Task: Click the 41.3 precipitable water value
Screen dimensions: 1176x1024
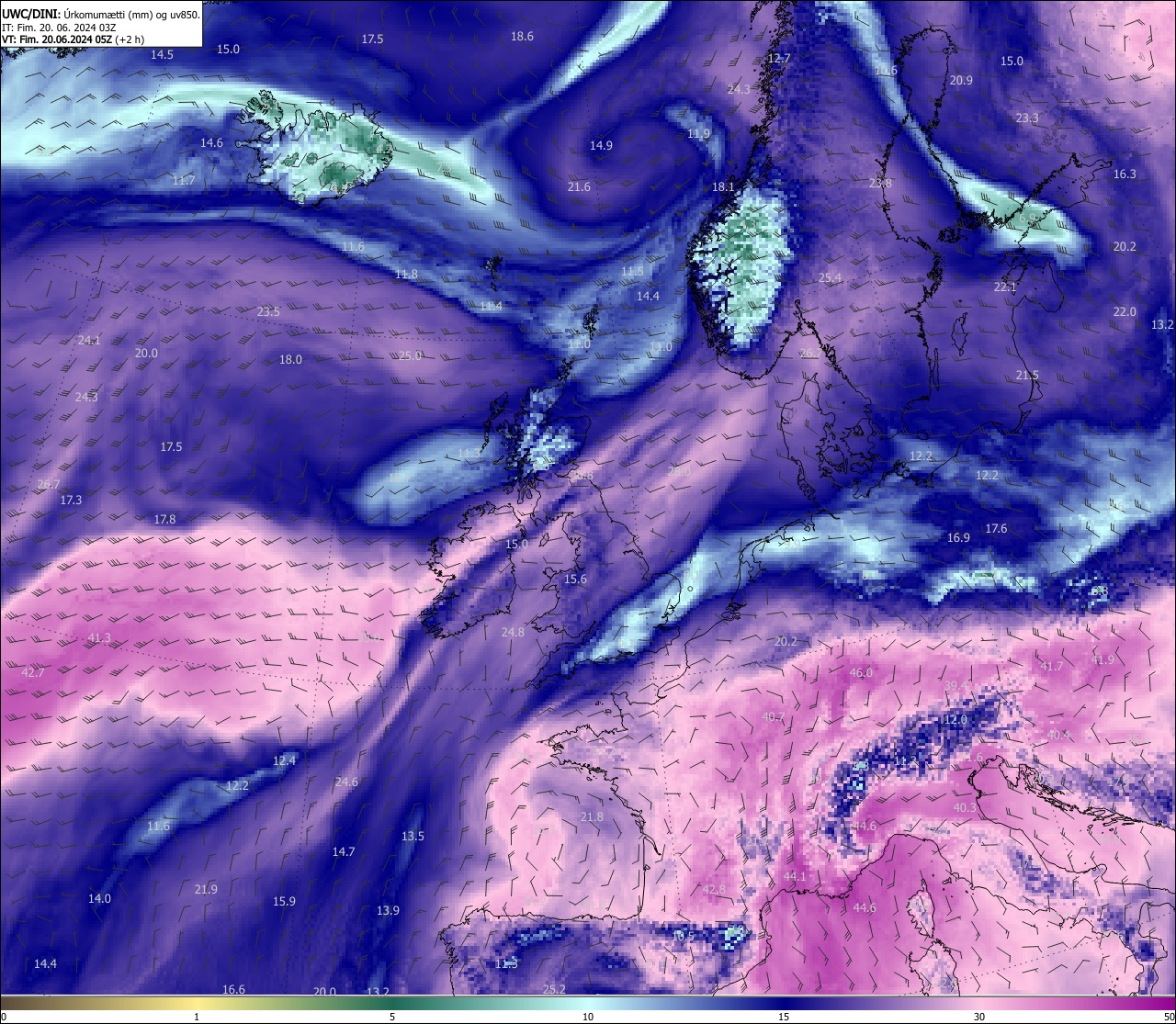Action: (x=99, y=638)
